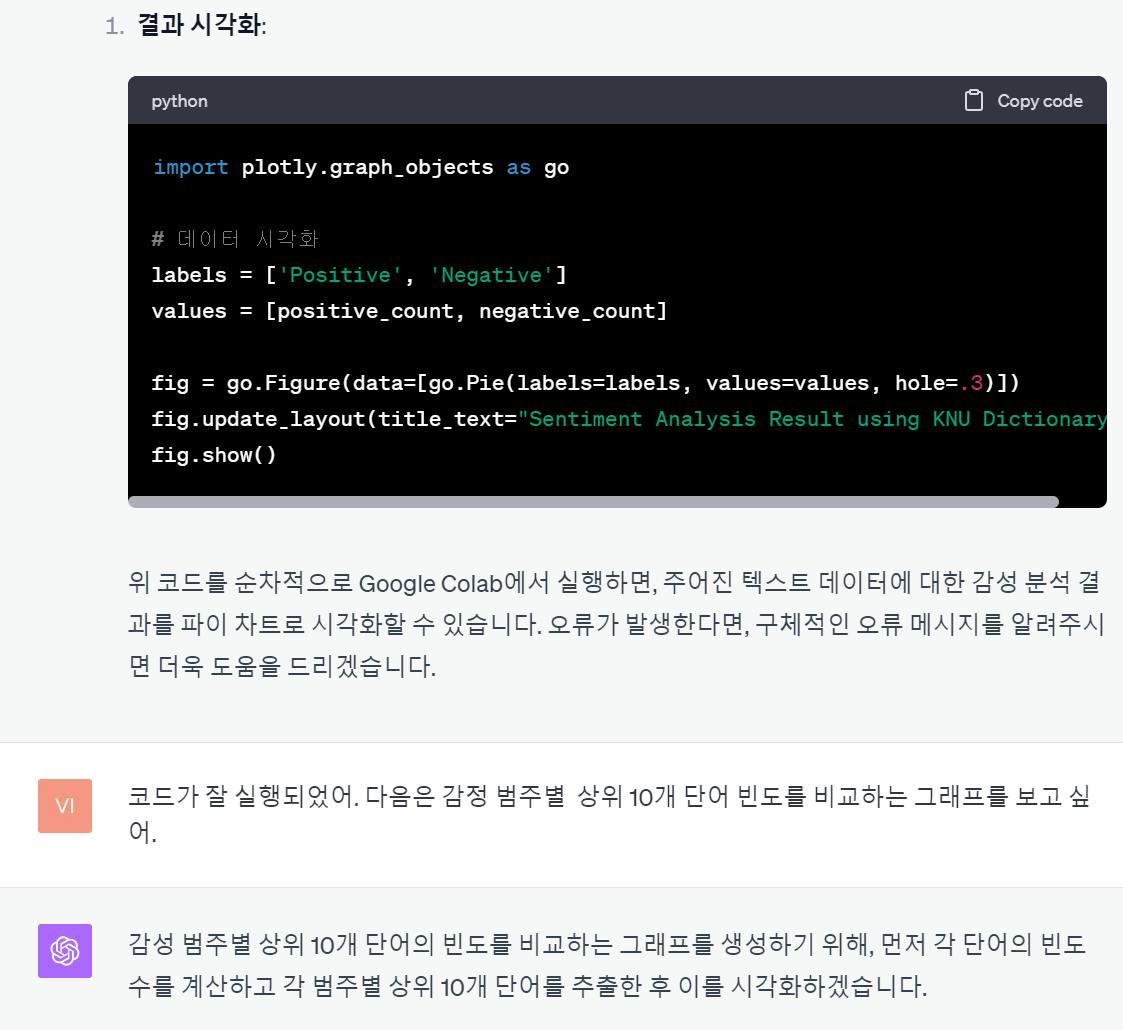
Task: Click the values = [positive_count line
Action: click(409, 312)
